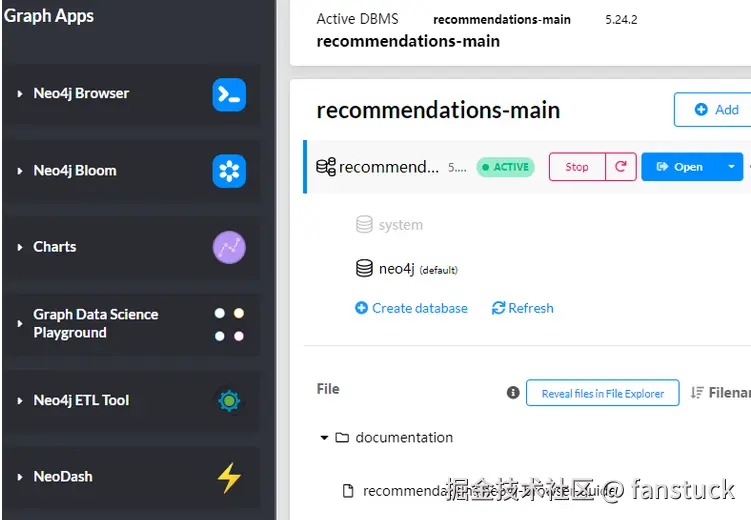
Task: Stop the recommendations-main DBMS
Action: click(577, 167)
